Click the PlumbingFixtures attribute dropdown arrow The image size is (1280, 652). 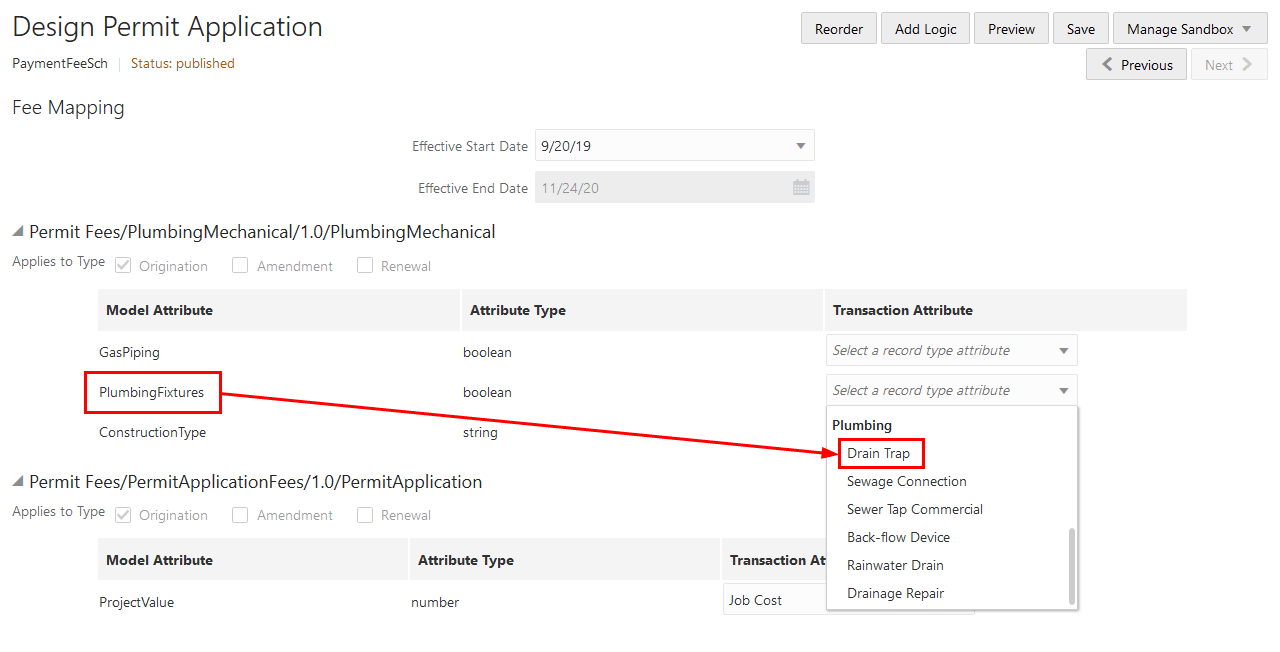(x=1062, y=390)
